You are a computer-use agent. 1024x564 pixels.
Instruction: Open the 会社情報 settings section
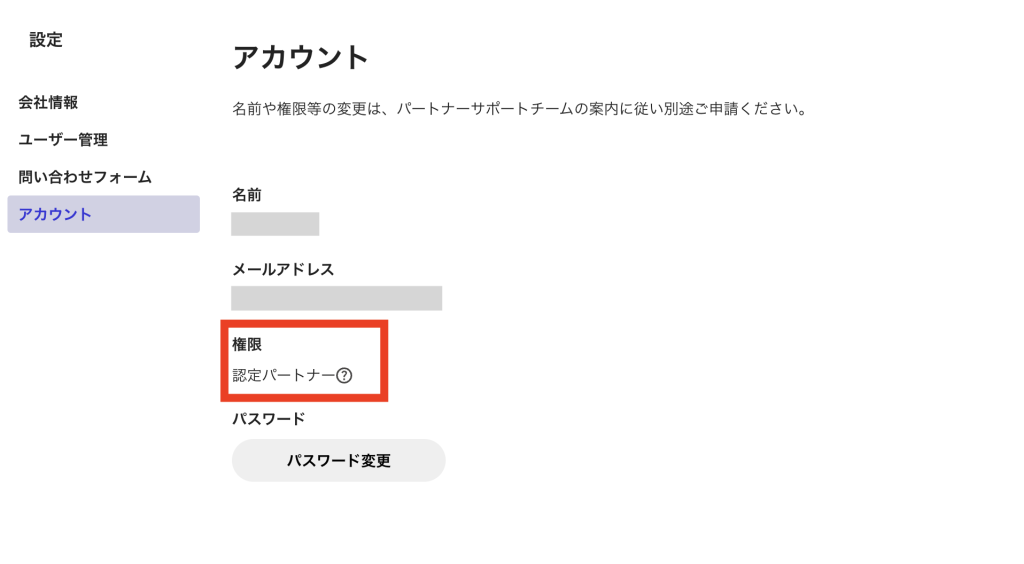point(48,102)
